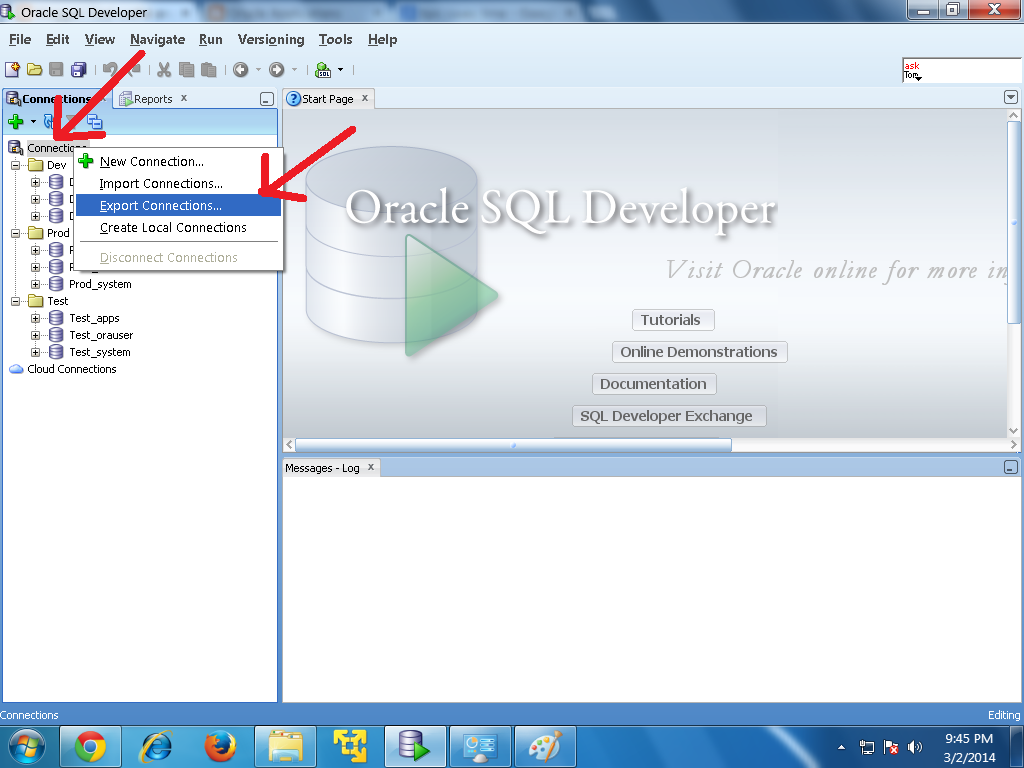Open the editor tab list dropdown
The image size is (1024, 768).
[x=1010, y=97]
